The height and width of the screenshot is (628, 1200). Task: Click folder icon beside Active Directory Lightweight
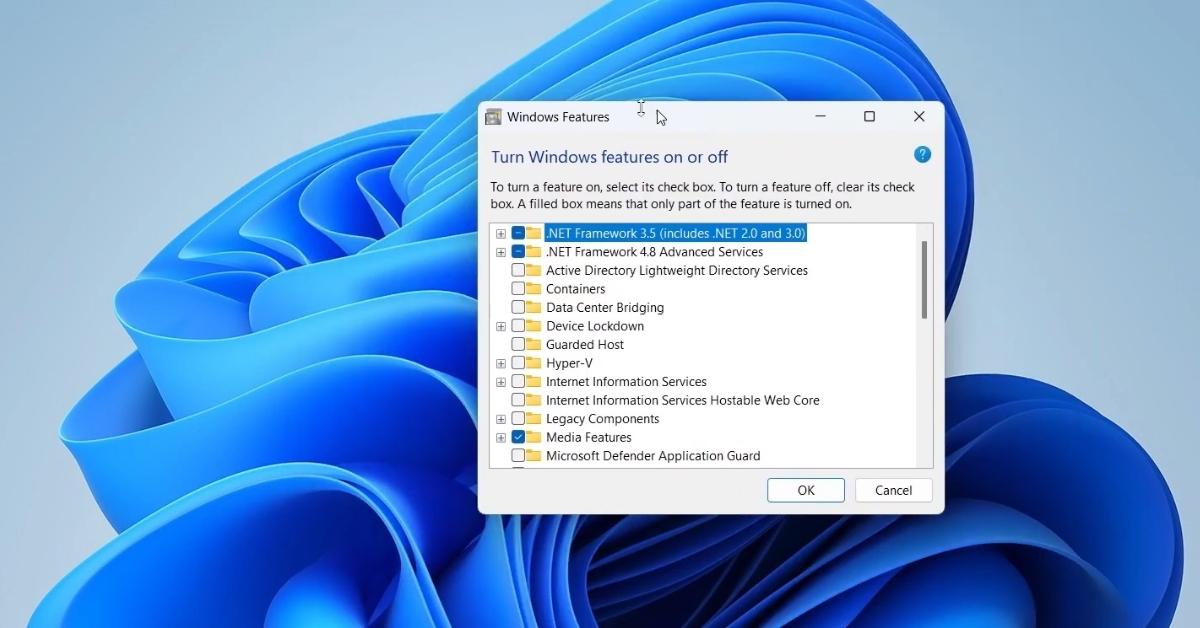tap(534, 270)
